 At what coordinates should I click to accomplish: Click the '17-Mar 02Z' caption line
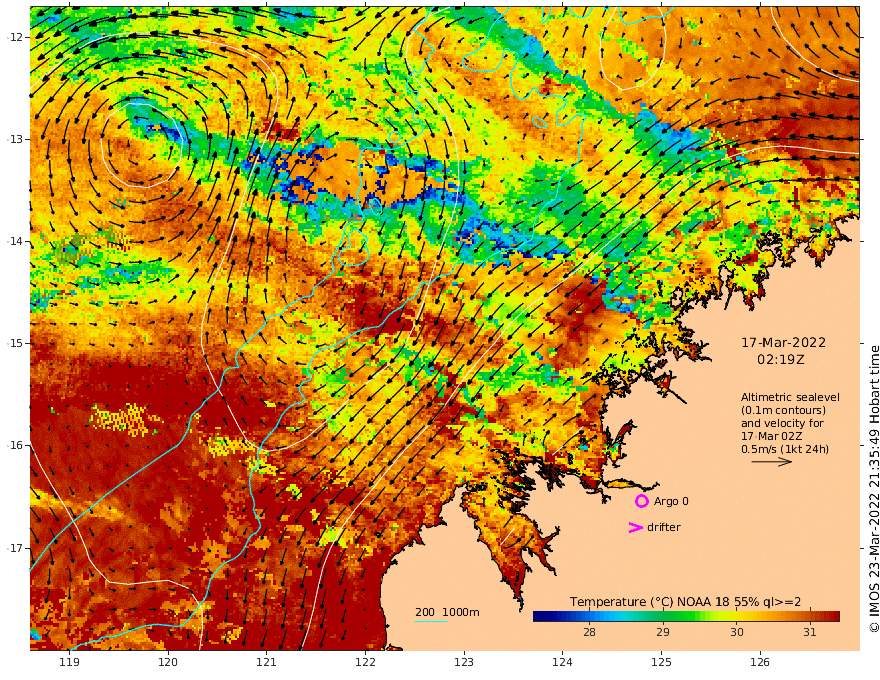point(771,437)
